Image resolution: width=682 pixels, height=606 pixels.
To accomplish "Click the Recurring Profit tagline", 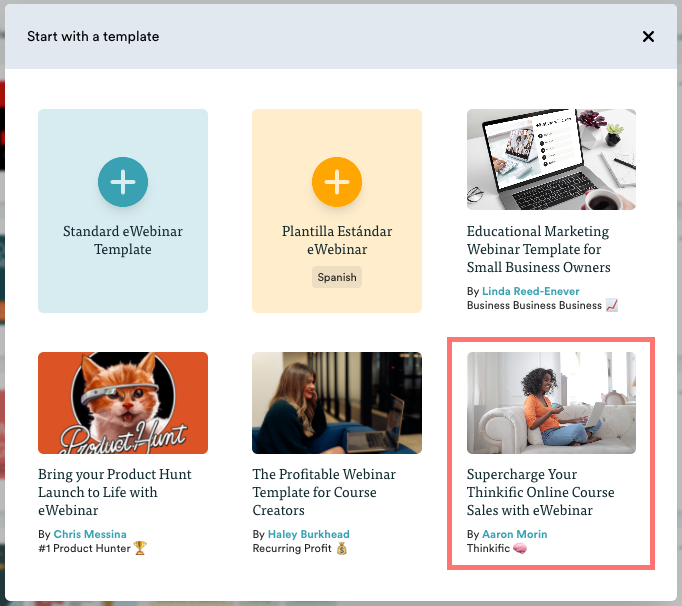I will point(292,548).
